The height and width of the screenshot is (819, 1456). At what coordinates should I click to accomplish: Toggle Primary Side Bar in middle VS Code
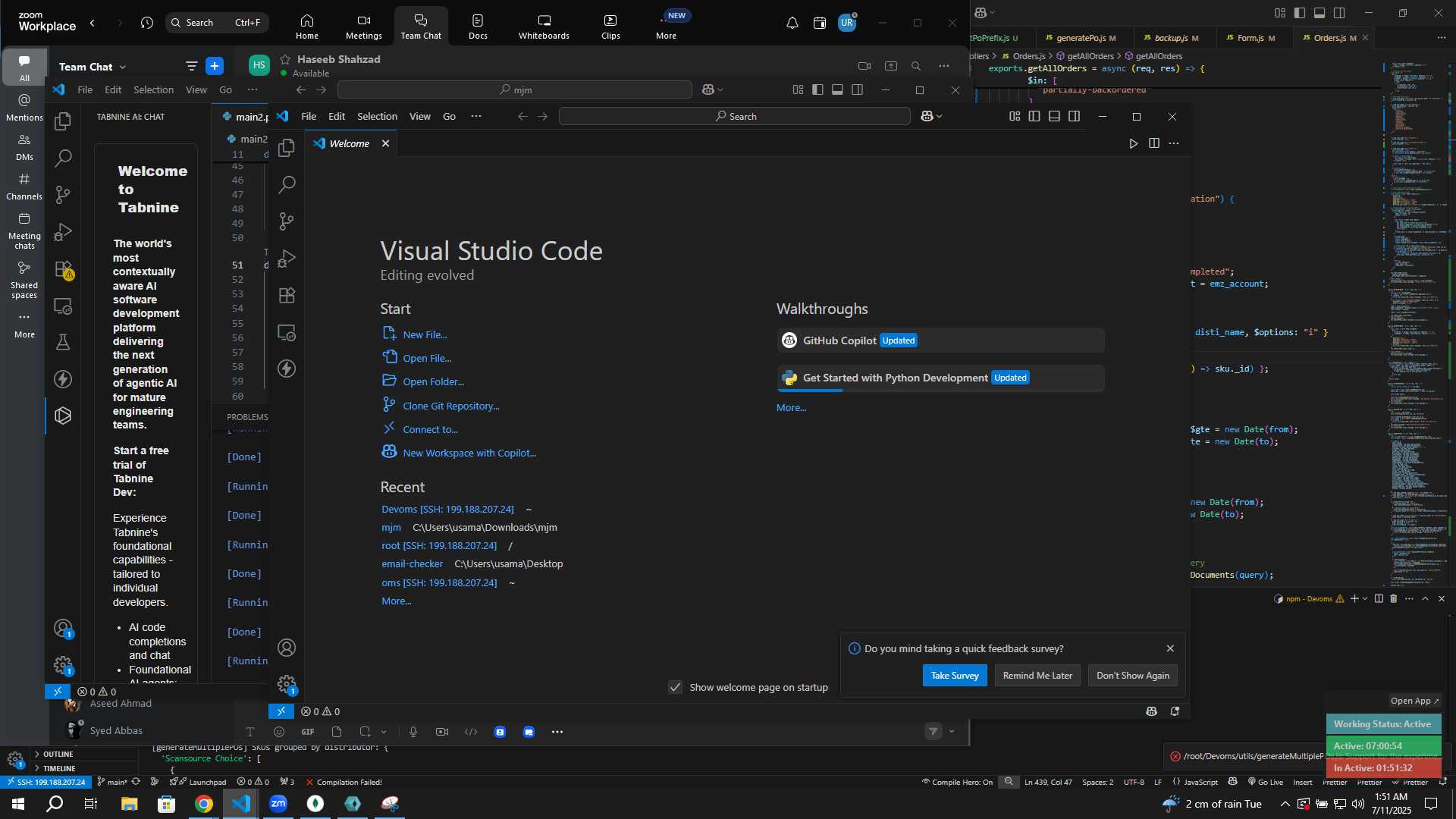point(817,89)
